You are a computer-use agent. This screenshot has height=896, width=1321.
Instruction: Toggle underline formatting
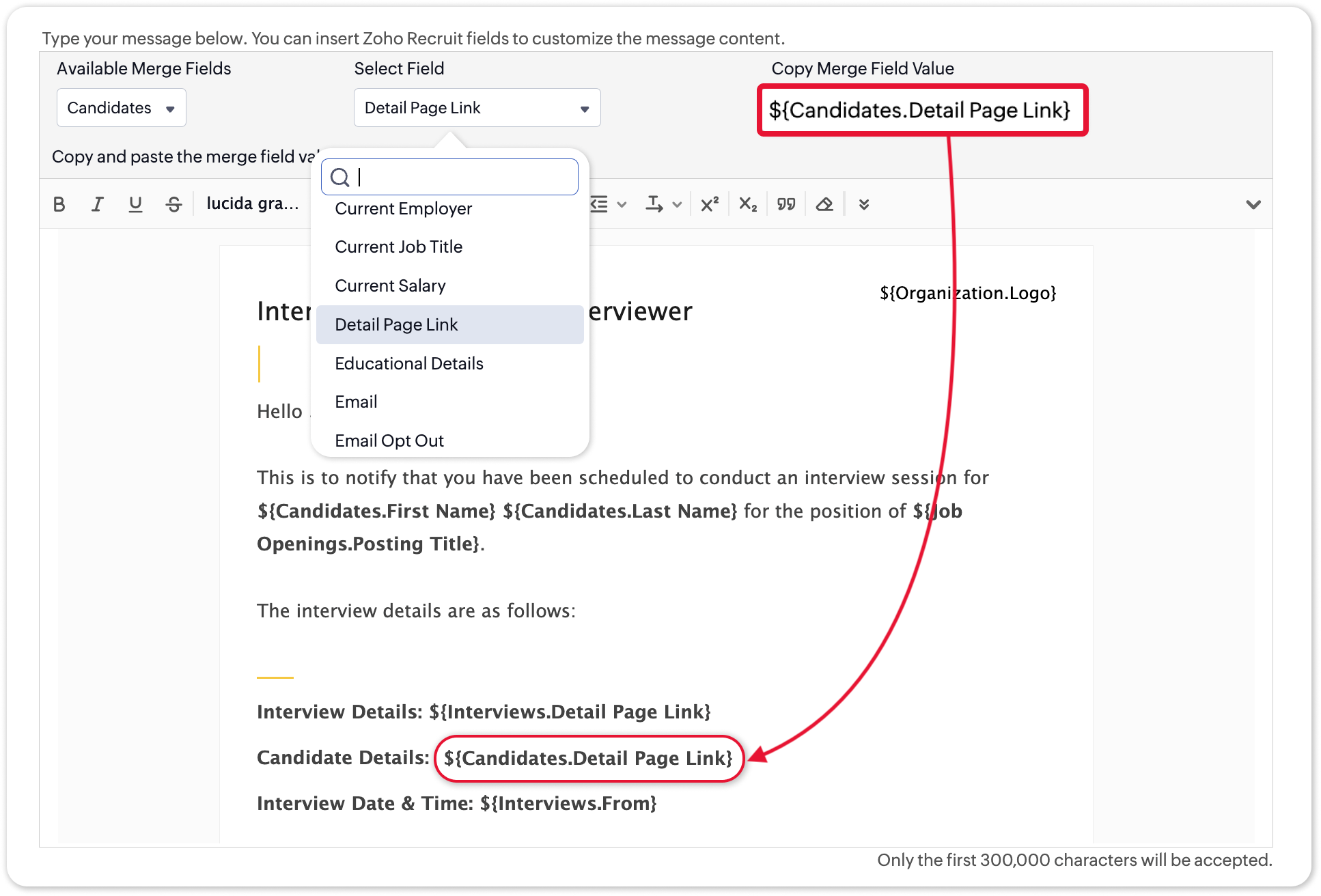pyautogui.click(x=135, y=204)
